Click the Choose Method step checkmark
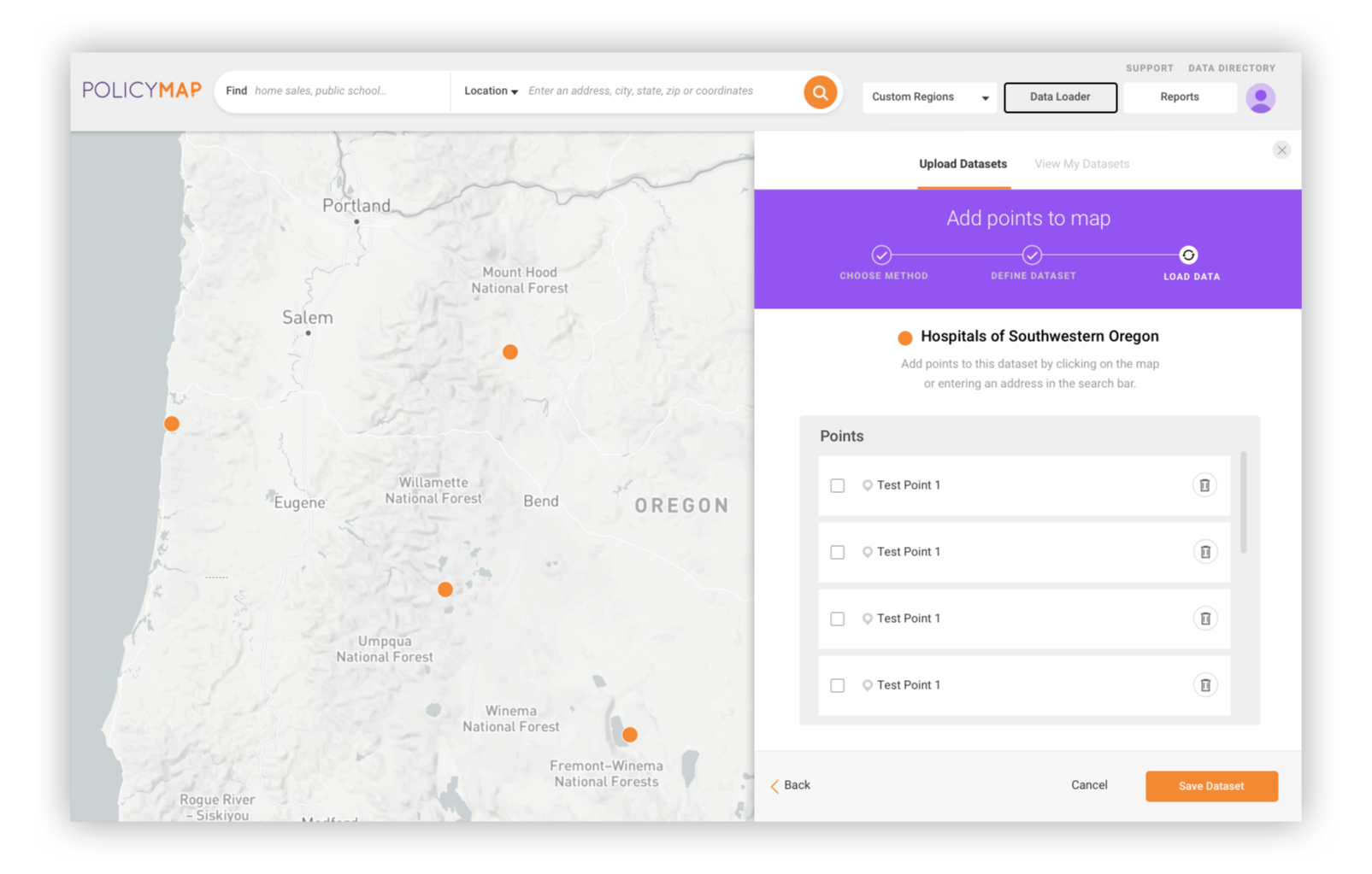Screen dimensions: 1372x874 click(881, 255)
